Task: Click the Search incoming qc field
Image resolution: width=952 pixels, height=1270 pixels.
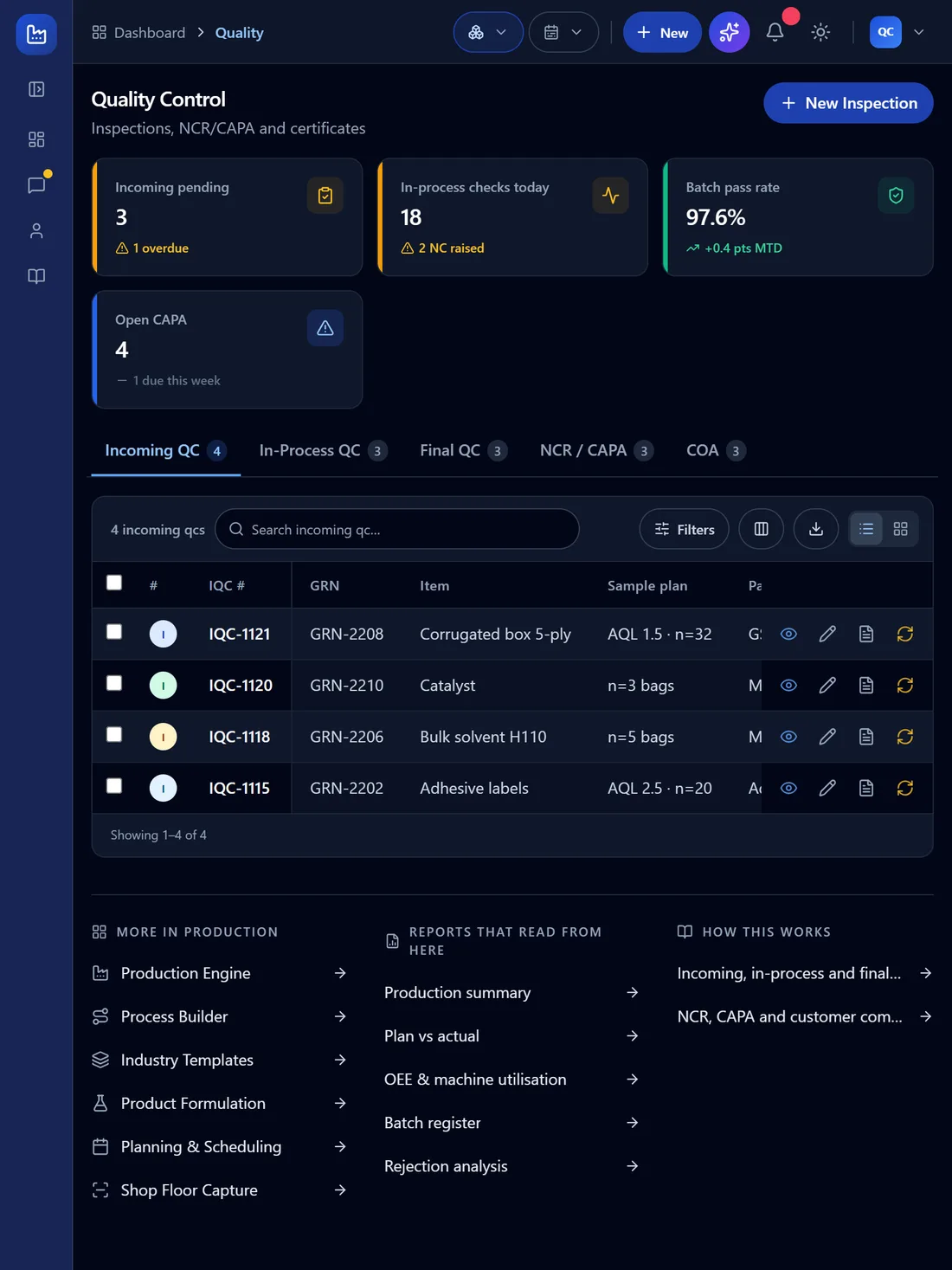Action: point(397,529)
